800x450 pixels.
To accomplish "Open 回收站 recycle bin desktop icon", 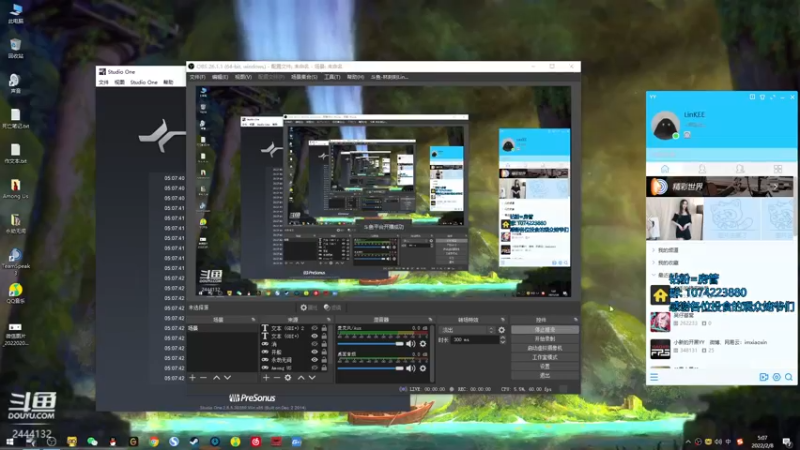I will tap(15, 48).
